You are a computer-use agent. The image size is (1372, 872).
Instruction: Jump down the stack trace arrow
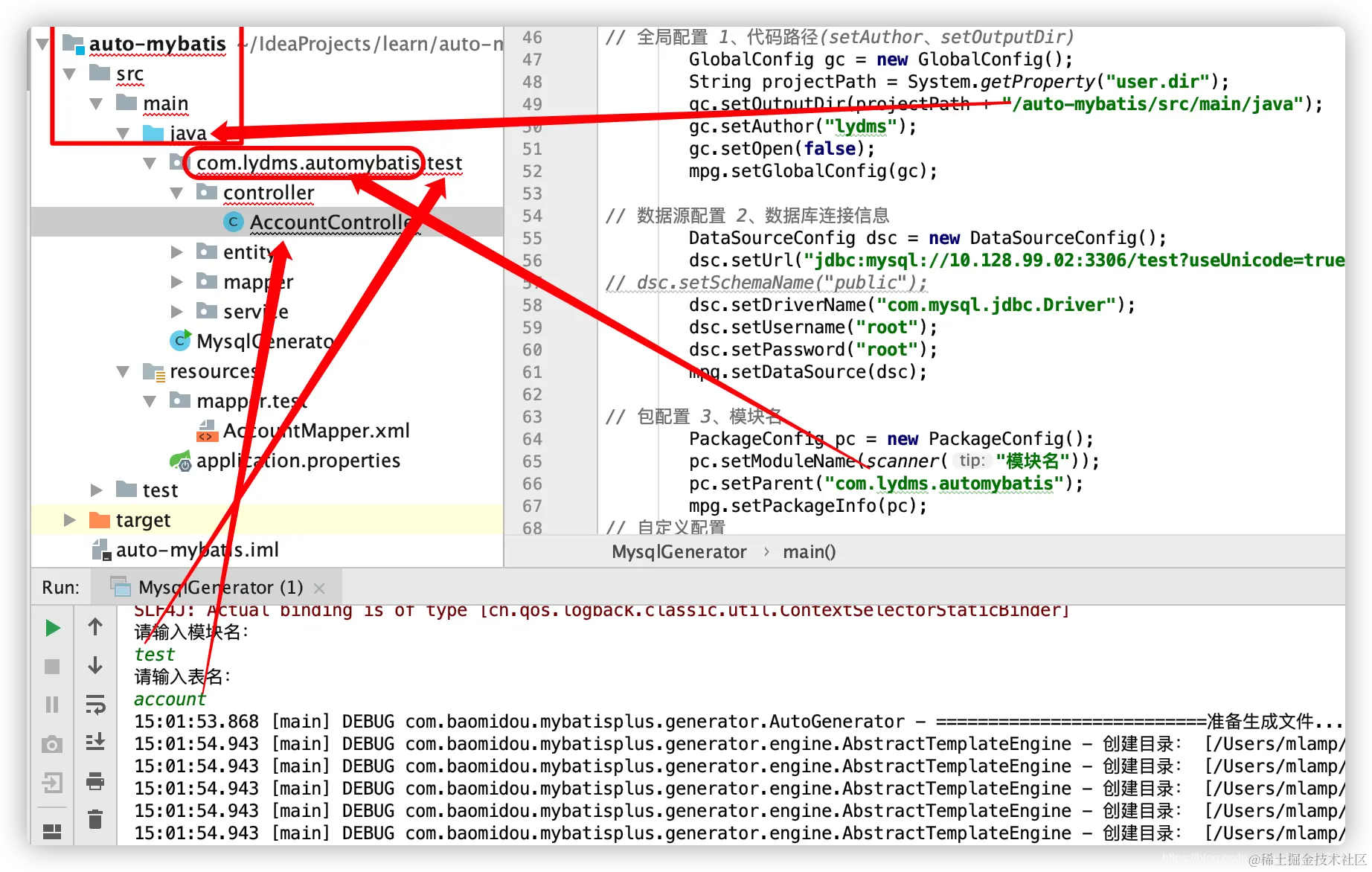point(95,665)
